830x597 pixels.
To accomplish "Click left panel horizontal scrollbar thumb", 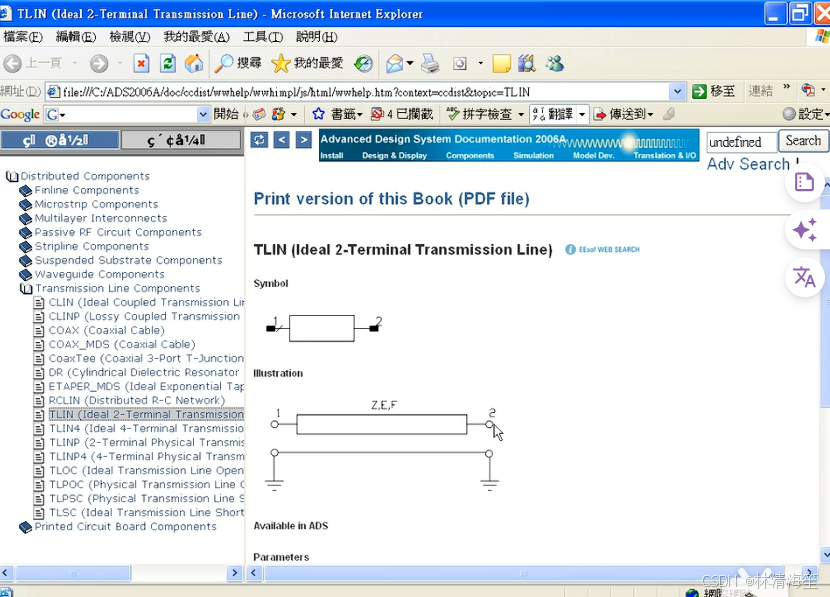I will tap(73, 573).
